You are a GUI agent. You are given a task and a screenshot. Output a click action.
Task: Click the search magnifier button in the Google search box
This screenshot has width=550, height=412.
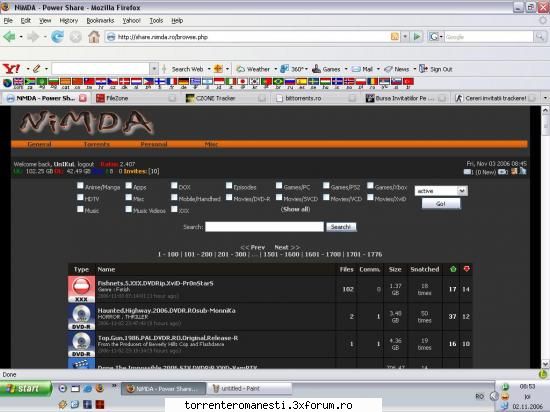click(x=540, y=36)
